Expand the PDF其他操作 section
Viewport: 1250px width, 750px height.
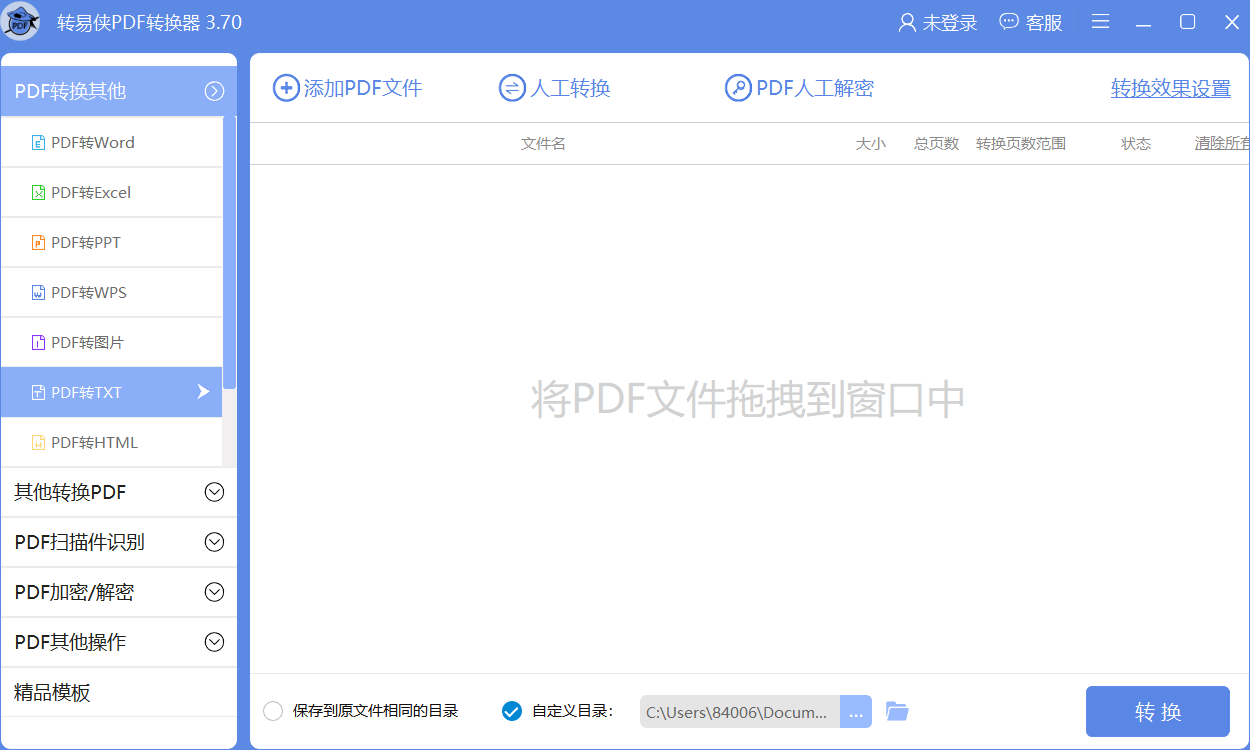tap(214, 642)
